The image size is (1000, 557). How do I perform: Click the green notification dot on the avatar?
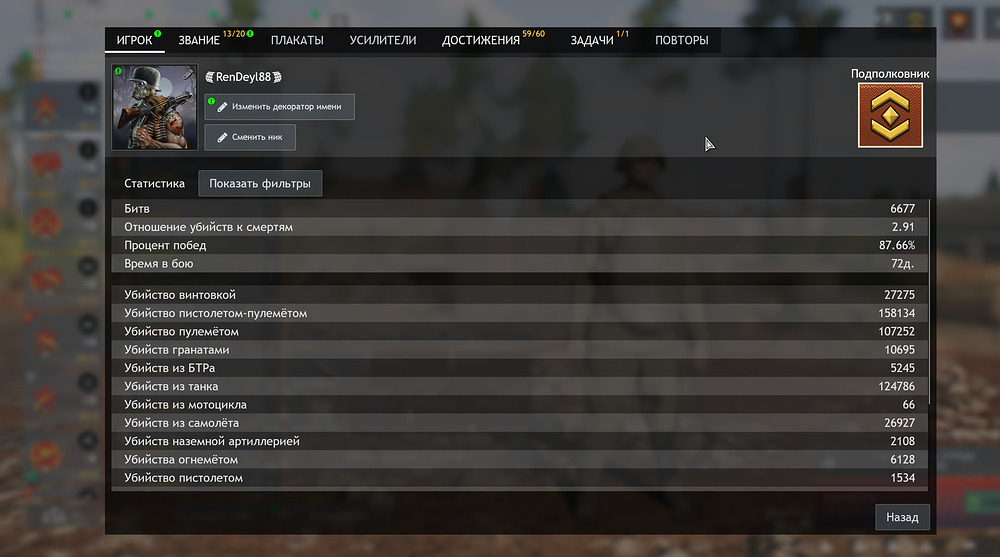(x=118, y=72)
